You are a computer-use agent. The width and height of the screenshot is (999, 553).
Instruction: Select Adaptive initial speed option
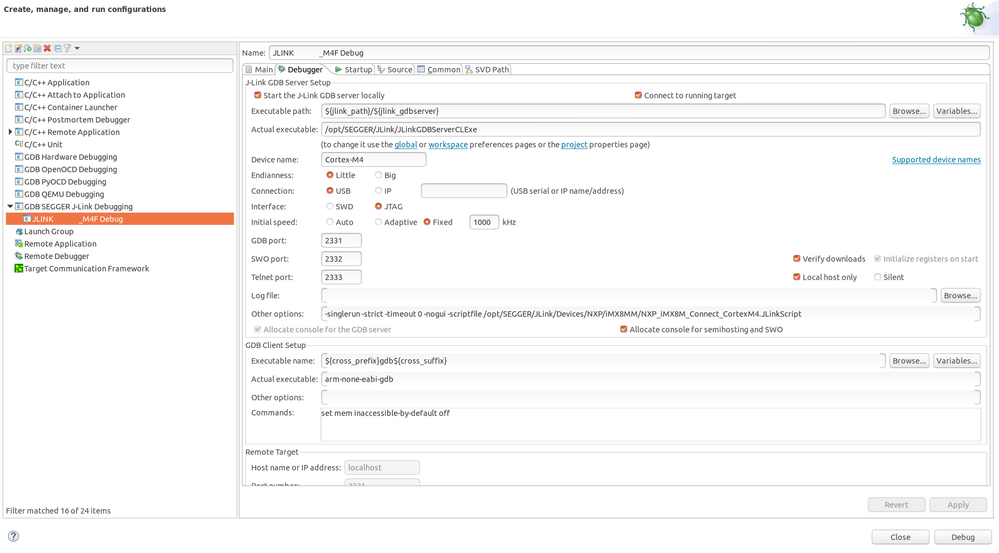[x=378, y=222]
